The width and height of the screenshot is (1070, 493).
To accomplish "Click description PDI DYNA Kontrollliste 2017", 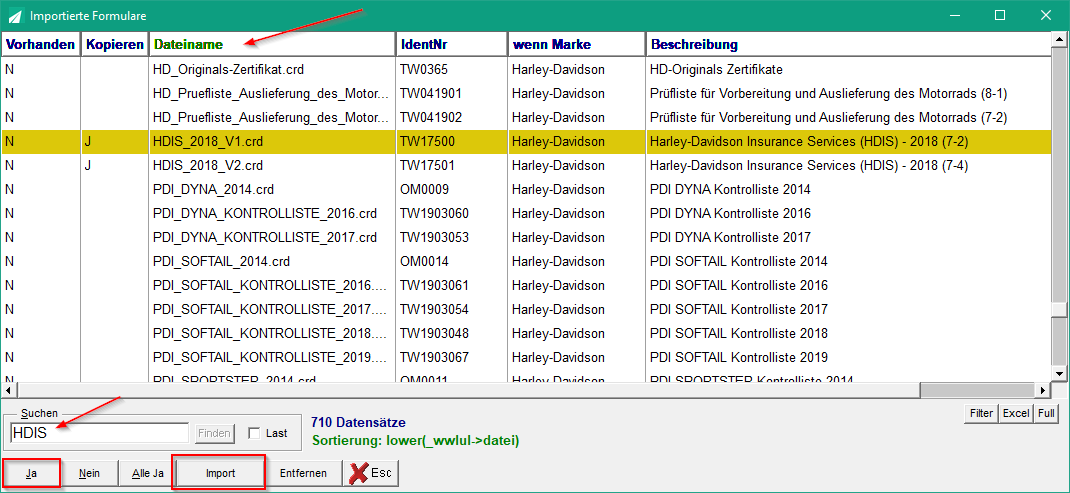I will tap(730, 237).
